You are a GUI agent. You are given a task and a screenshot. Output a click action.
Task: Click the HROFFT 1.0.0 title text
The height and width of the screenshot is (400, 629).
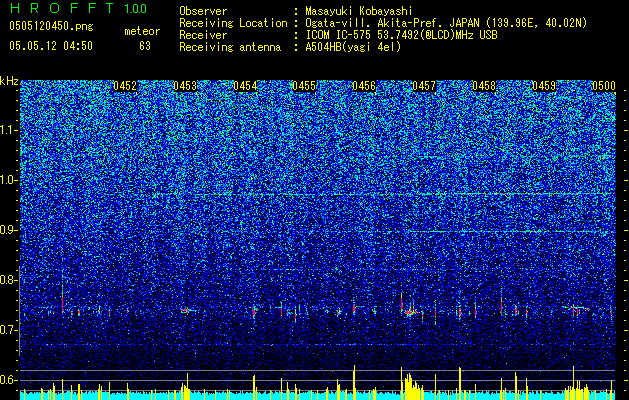(78, 8)
